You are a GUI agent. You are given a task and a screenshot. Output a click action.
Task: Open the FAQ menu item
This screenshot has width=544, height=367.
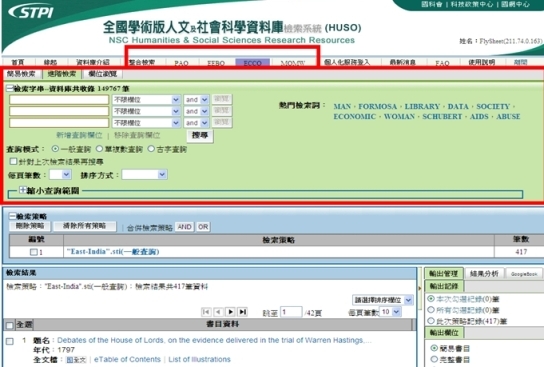(x=442, y=63)
